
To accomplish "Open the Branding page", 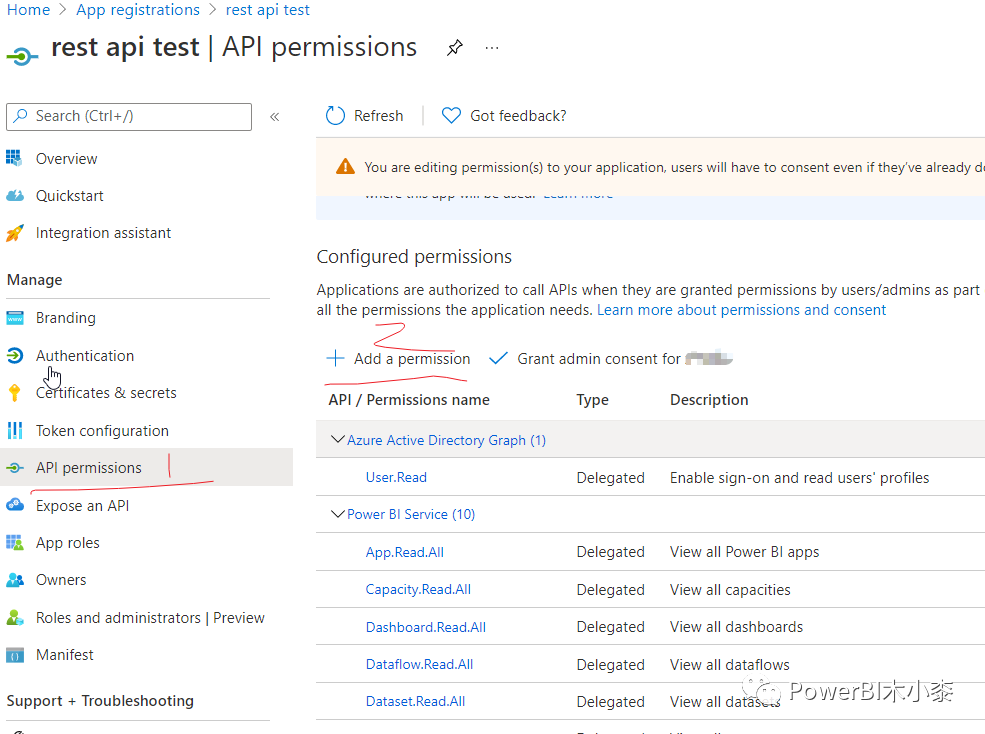I will click(x=65, y=318).
